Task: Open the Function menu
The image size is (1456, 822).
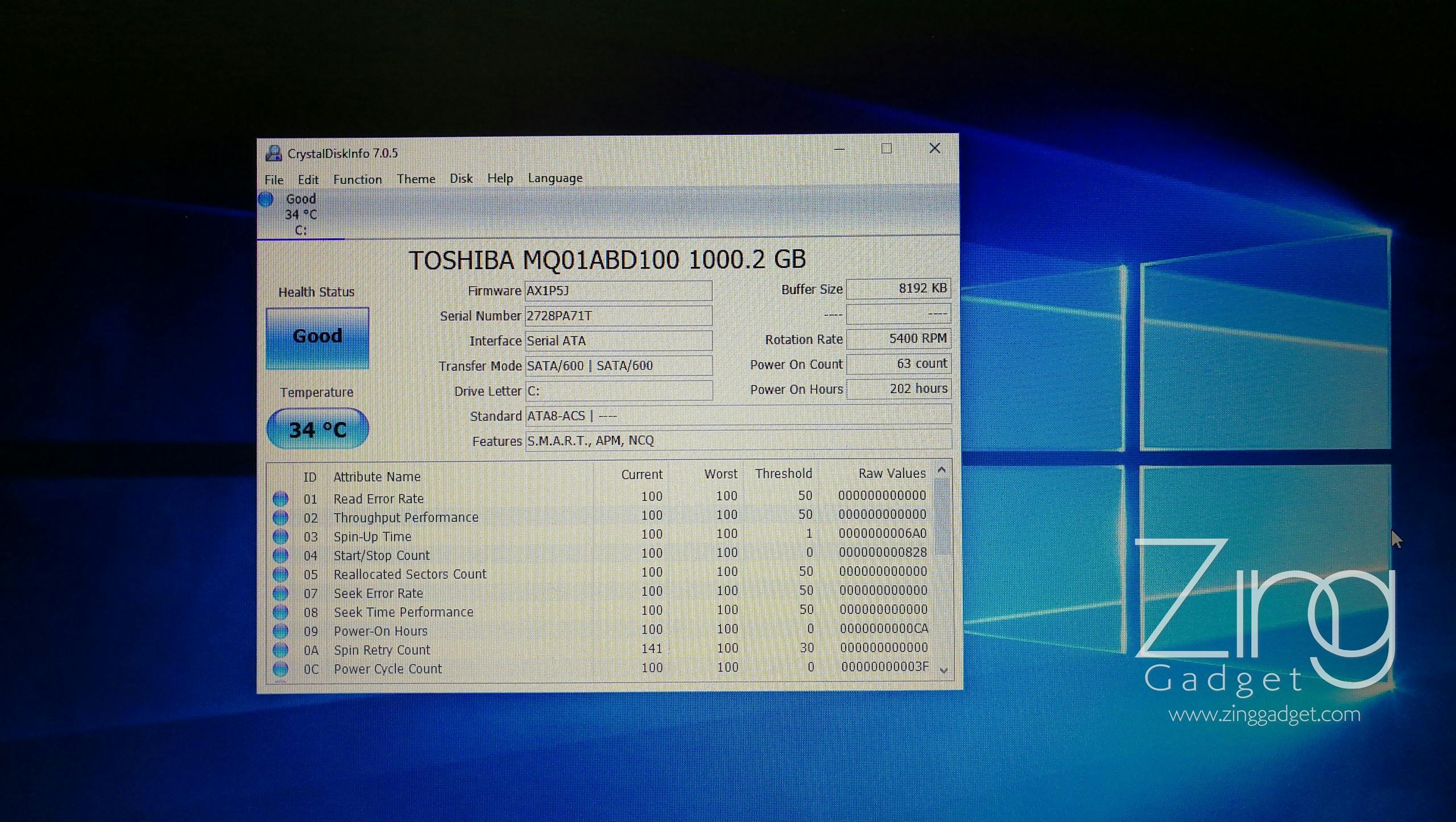Action: [357, 179]
